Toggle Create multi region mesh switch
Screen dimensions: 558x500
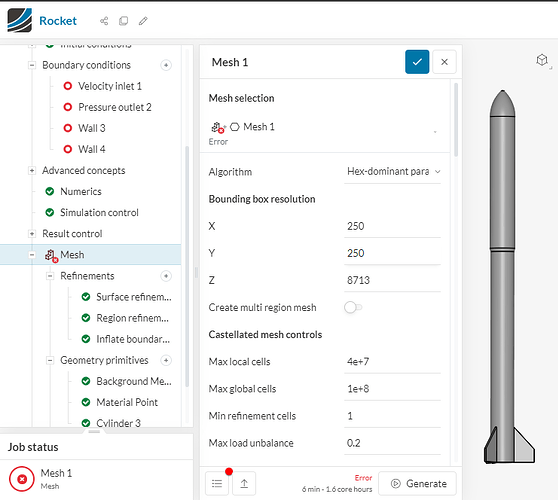353,307
